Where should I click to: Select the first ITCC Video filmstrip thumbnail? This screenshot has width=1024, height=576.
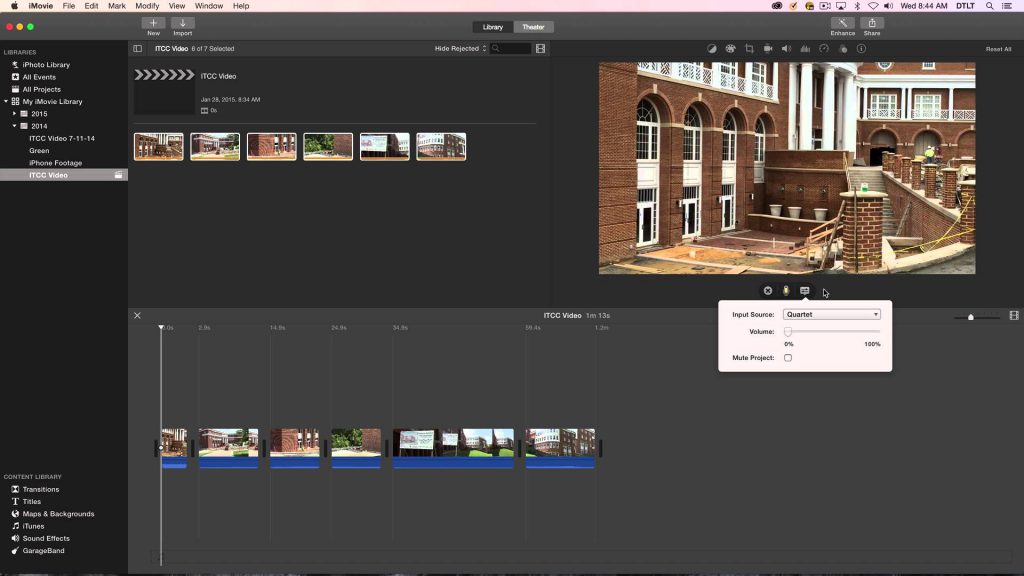tap(160, 145)
